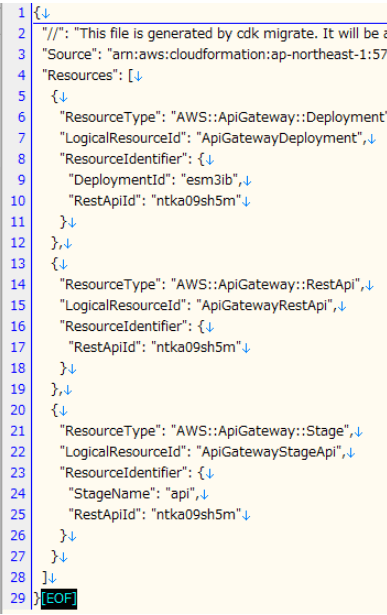Image resolution: width=387 pixels, height=615 pixels.
Task: Click "DeploymentId" key on line 9
Action: tap(120, 180)
